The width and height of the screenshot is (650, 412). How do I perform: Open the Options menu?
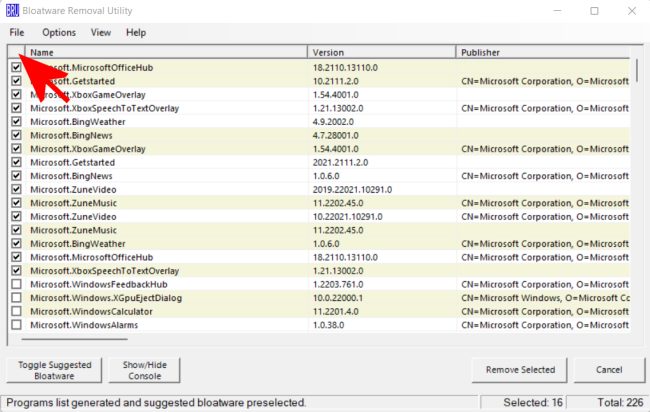59,32
